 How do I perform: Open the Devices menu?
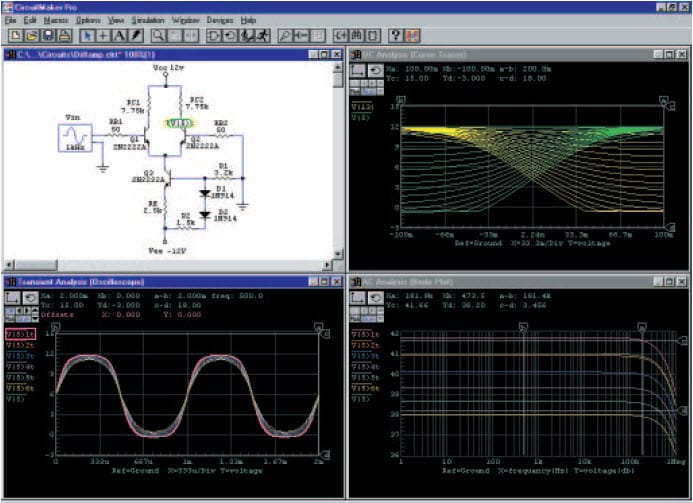pos(218,20)
